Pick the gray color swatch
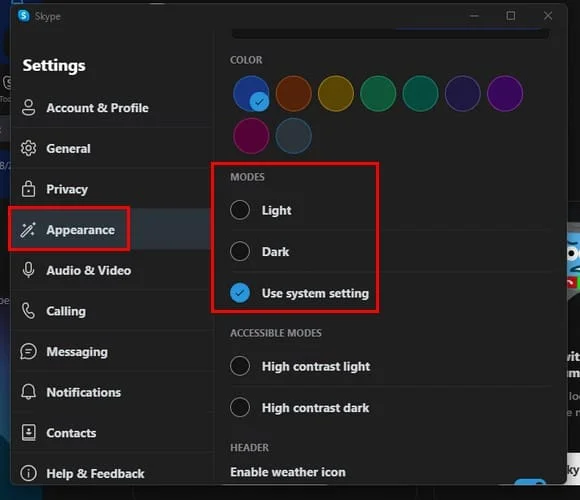The height and width of the screenshot is (500, 580). pyautogui.click(x=293, y=136)
